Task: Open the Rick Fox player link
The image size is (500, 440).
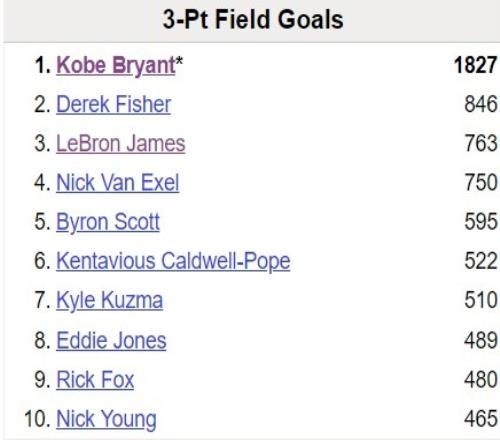Action: (x=95, y=380)
